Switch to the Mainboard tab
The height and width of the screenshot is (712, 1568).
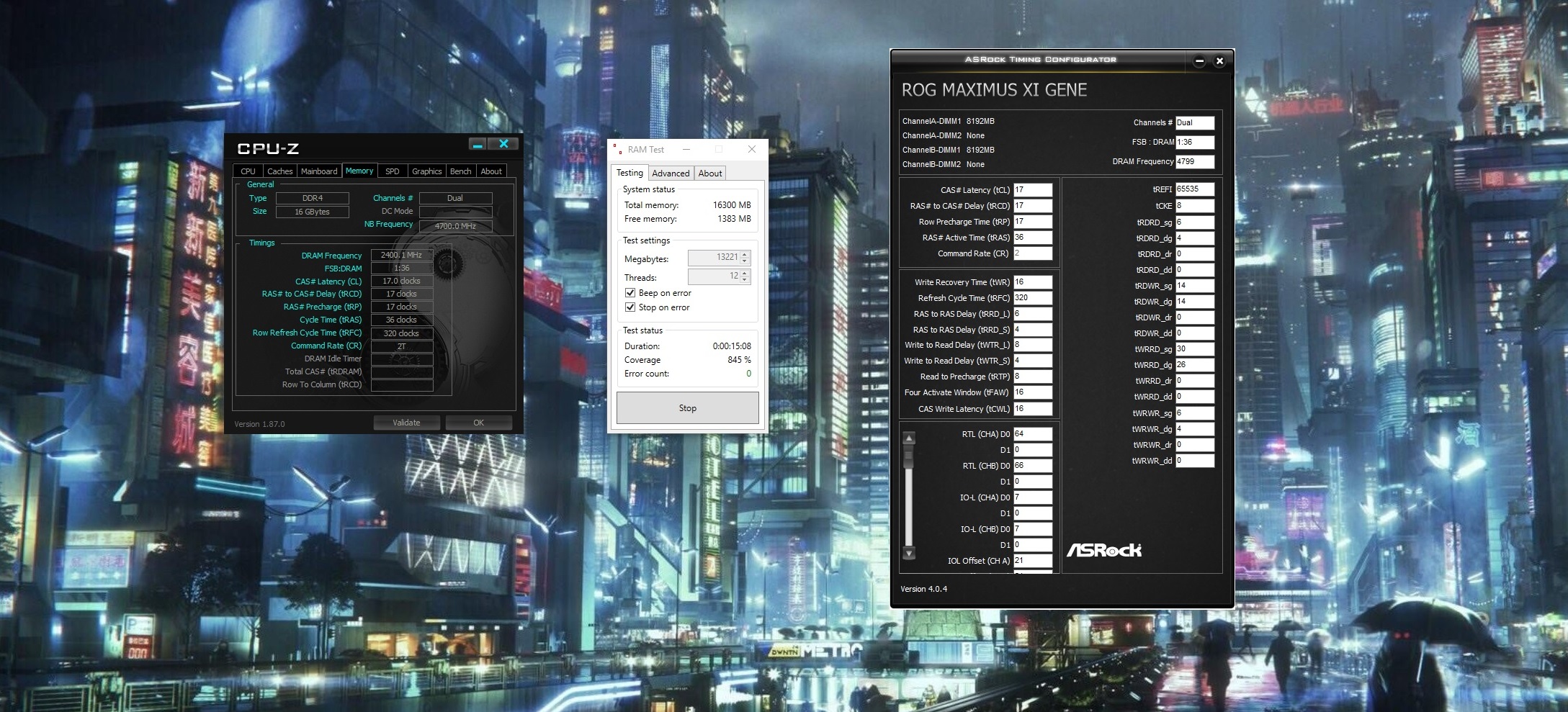[x=319, y=171]
